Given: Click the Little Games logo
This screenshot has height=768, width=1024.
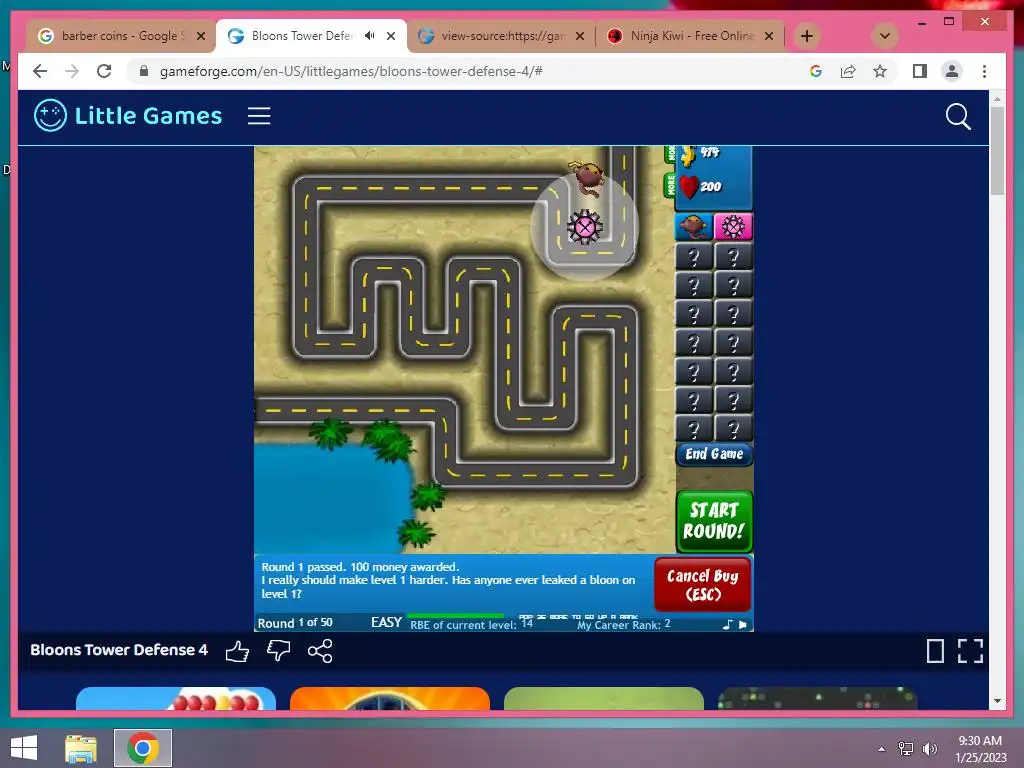Looking at the screenshot, I should 128,116.
